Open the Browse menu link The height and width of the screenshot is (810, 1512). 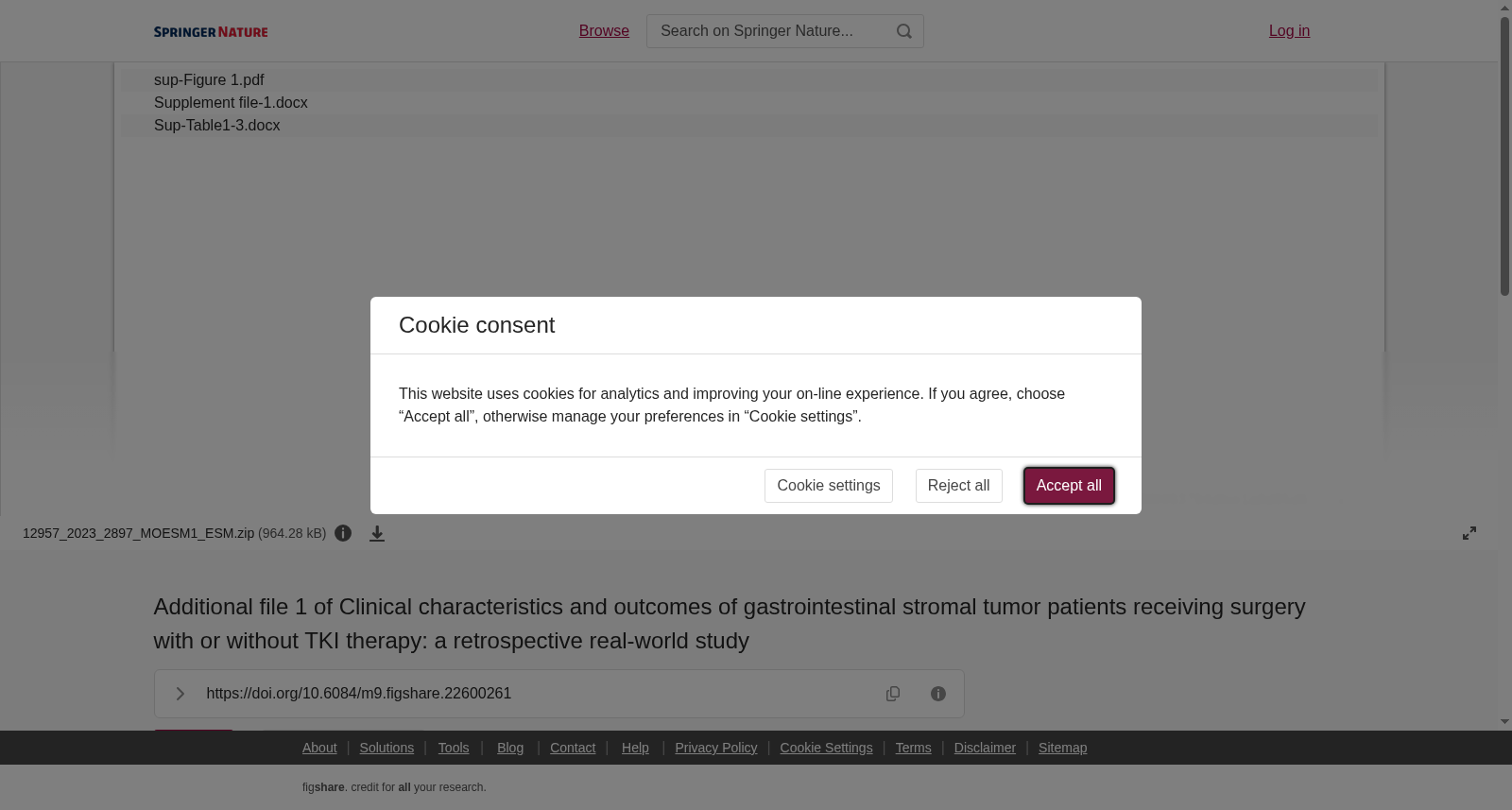604,31
